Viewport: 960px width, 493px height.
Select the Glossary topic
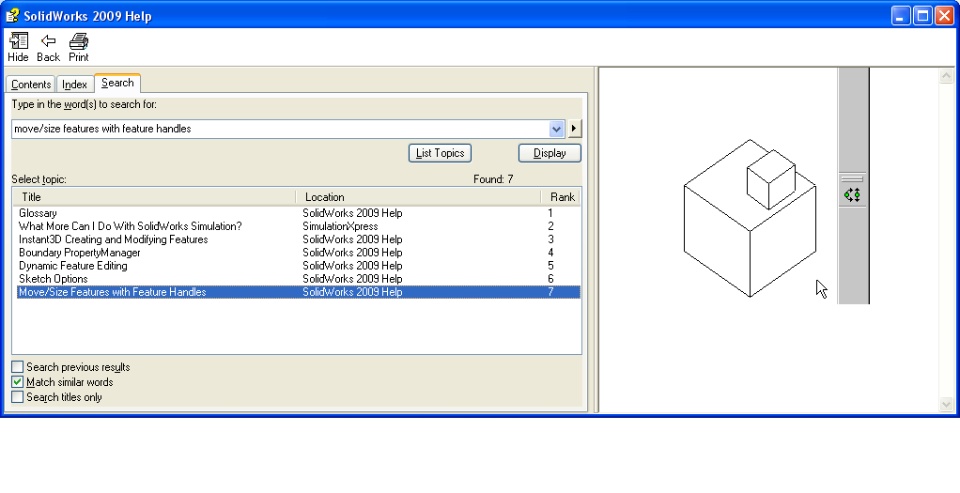tap(37, 213)
